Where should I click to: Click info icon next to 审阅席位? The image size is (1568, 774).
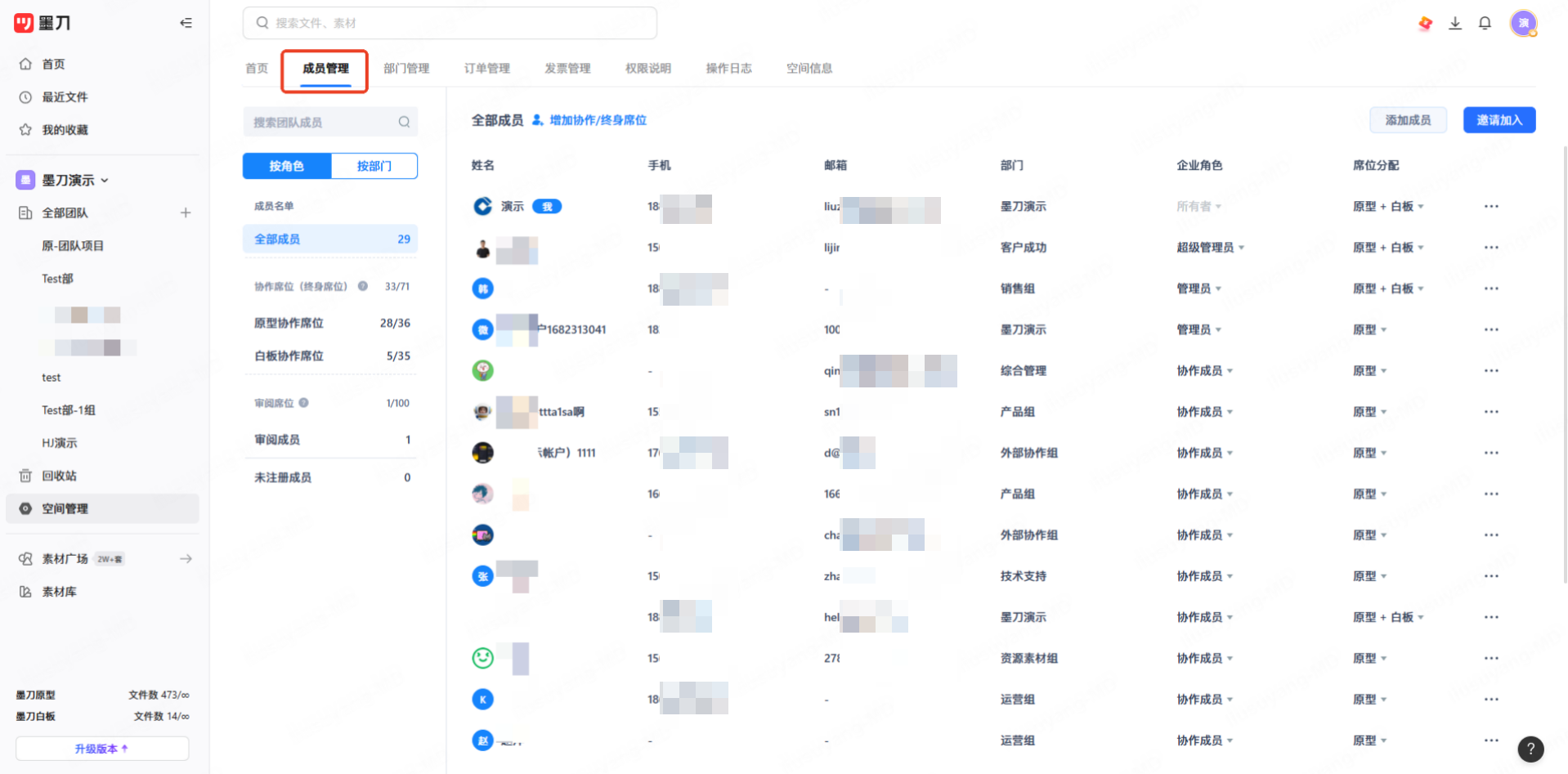tap(303, 403)
